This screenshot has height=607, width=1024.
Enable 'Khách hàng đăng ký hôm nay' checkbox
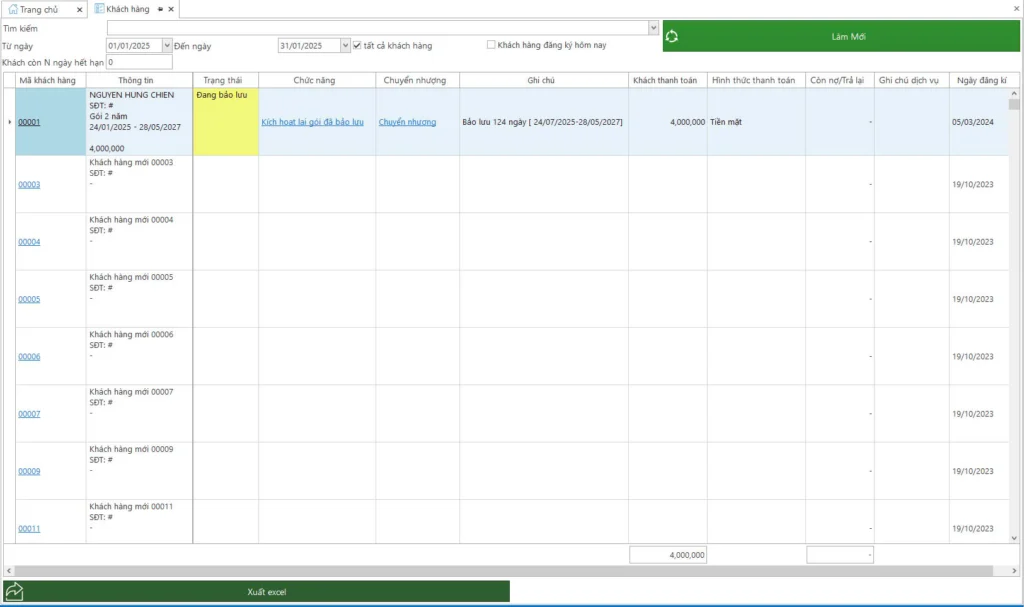[x=491, y=45]
